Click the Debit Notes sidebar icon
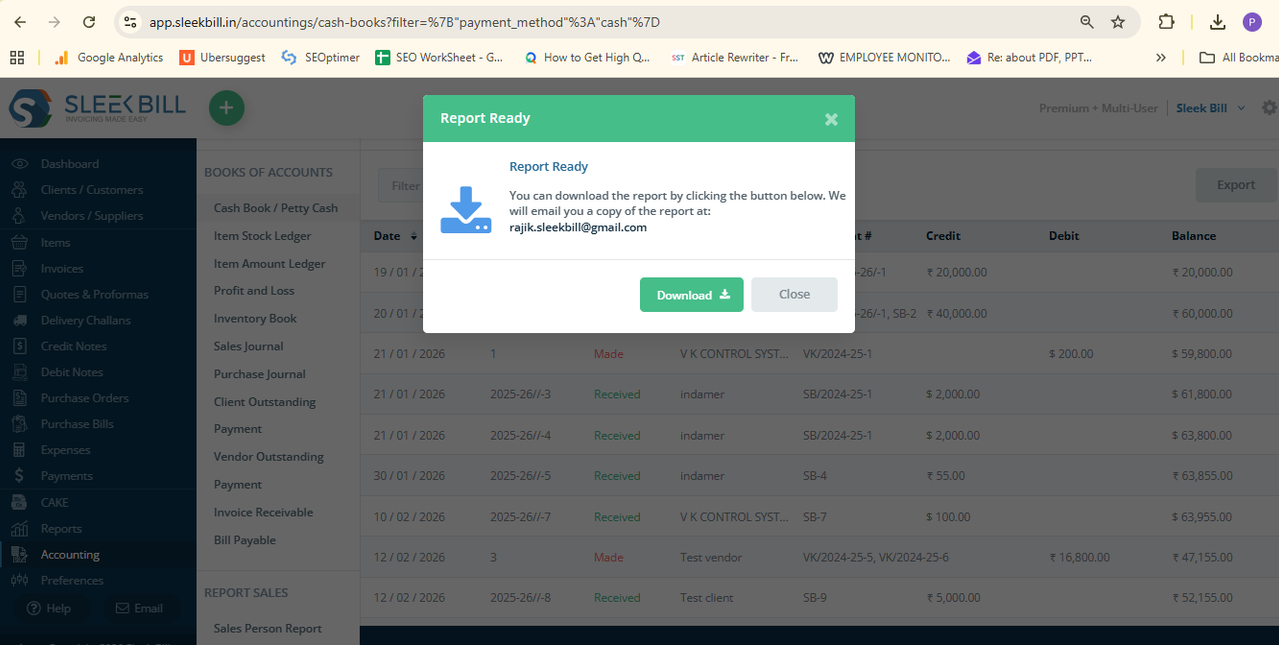 click(19, 372)
